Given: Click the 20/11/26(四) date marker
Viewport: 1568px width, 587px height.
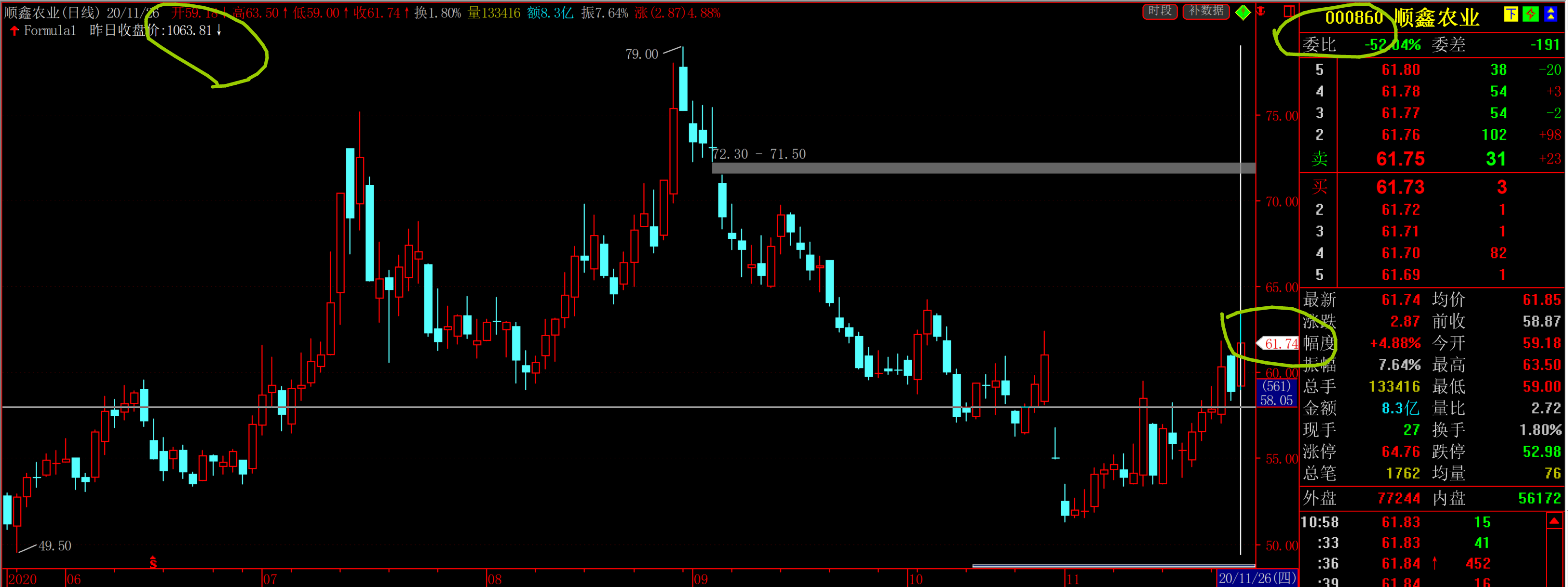Looking at the screenshot, I should (1257, 578).
